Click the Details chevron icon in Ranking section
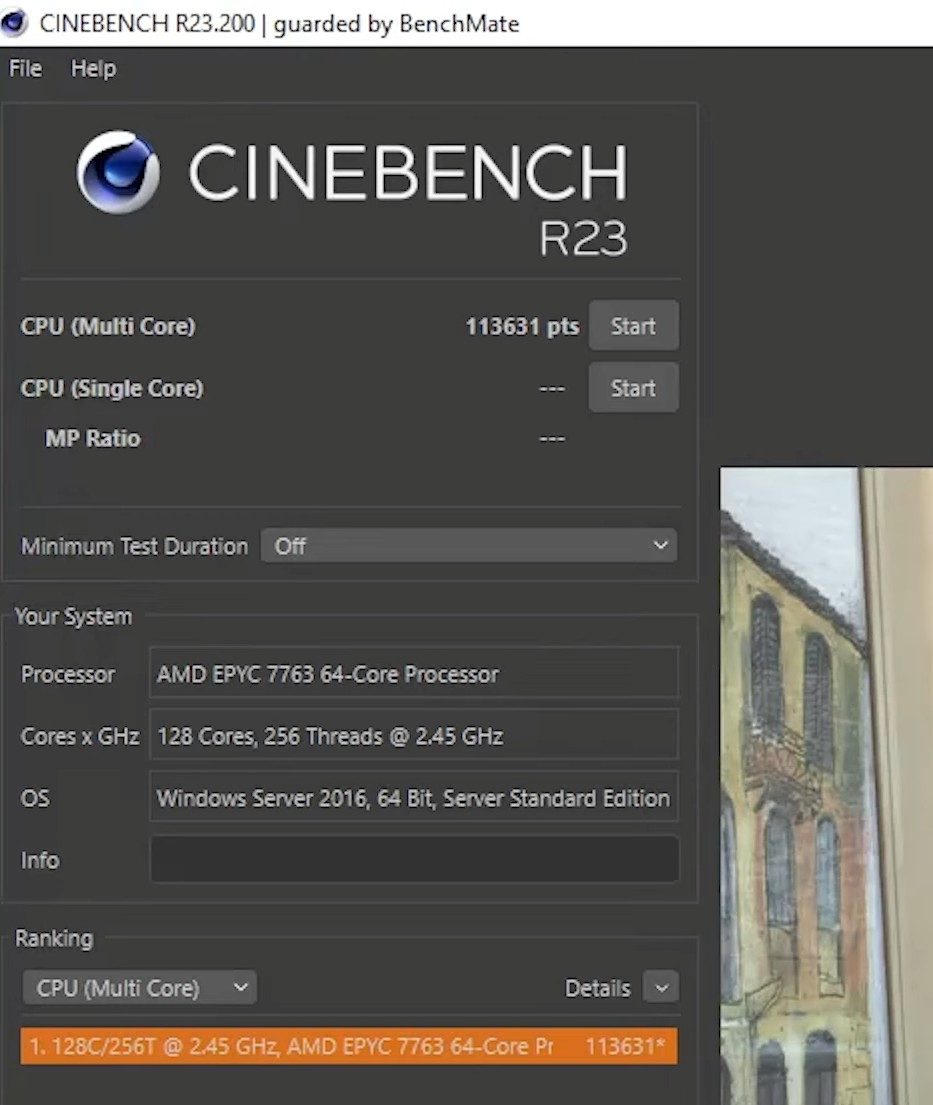 [x=660, y=987]
